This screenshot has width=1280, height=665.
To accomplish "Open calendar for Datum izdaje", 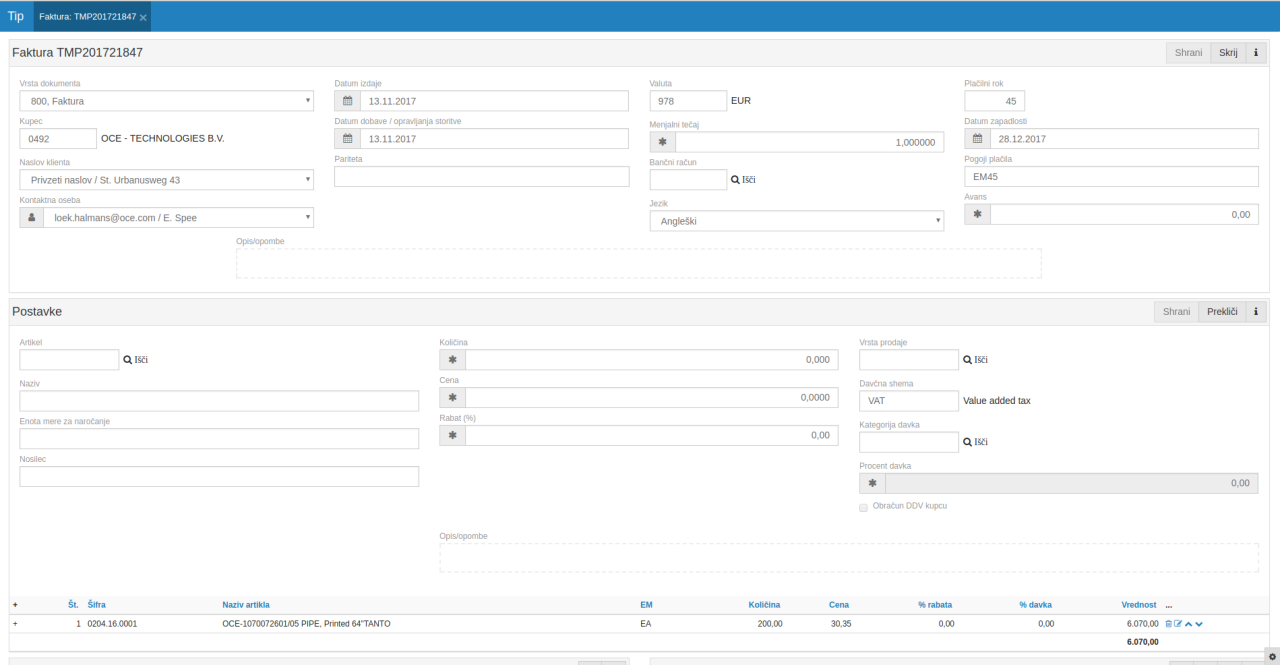I will click(347, 101).
